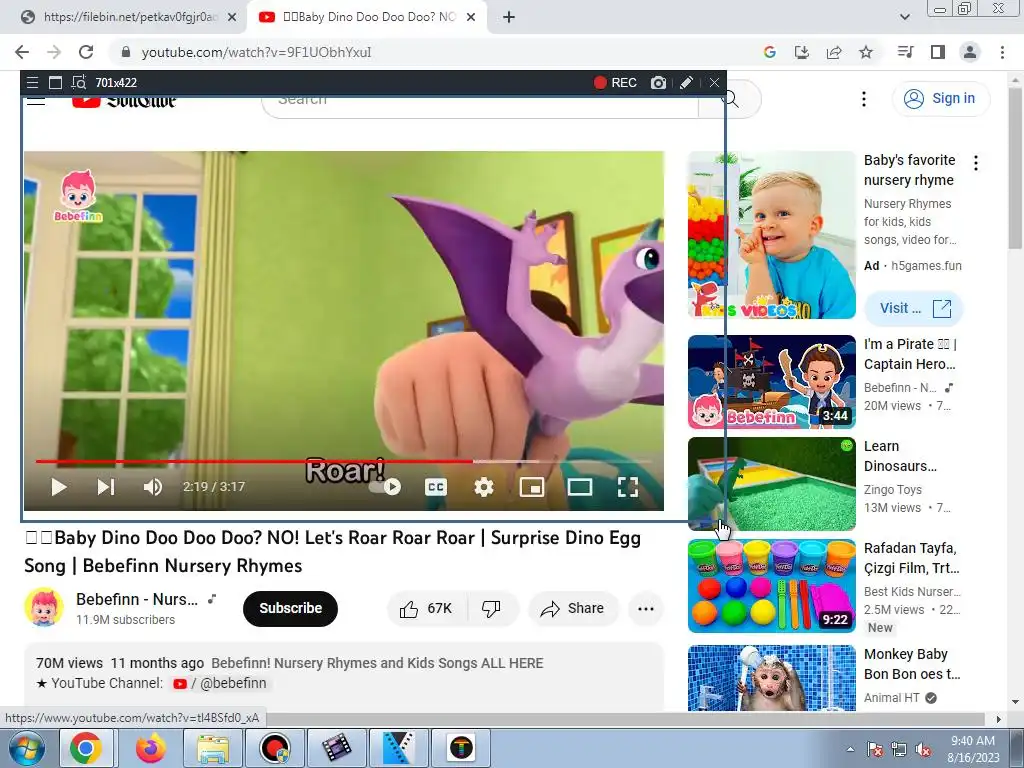
Task: Open Bebefinn - Nurs... channel name link
Action: (136, 600)
